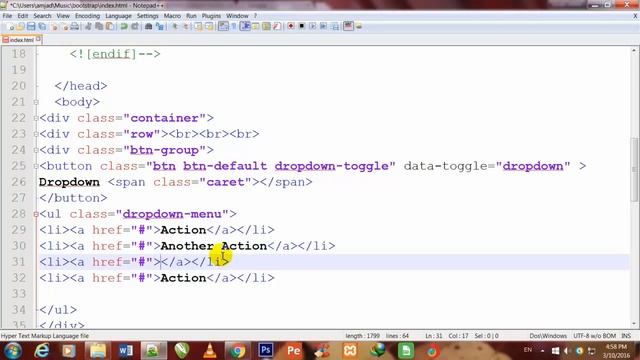Click the Print toolbar icon
The width and height of the screenshot is (640, 360).
(x=75, y=27)
